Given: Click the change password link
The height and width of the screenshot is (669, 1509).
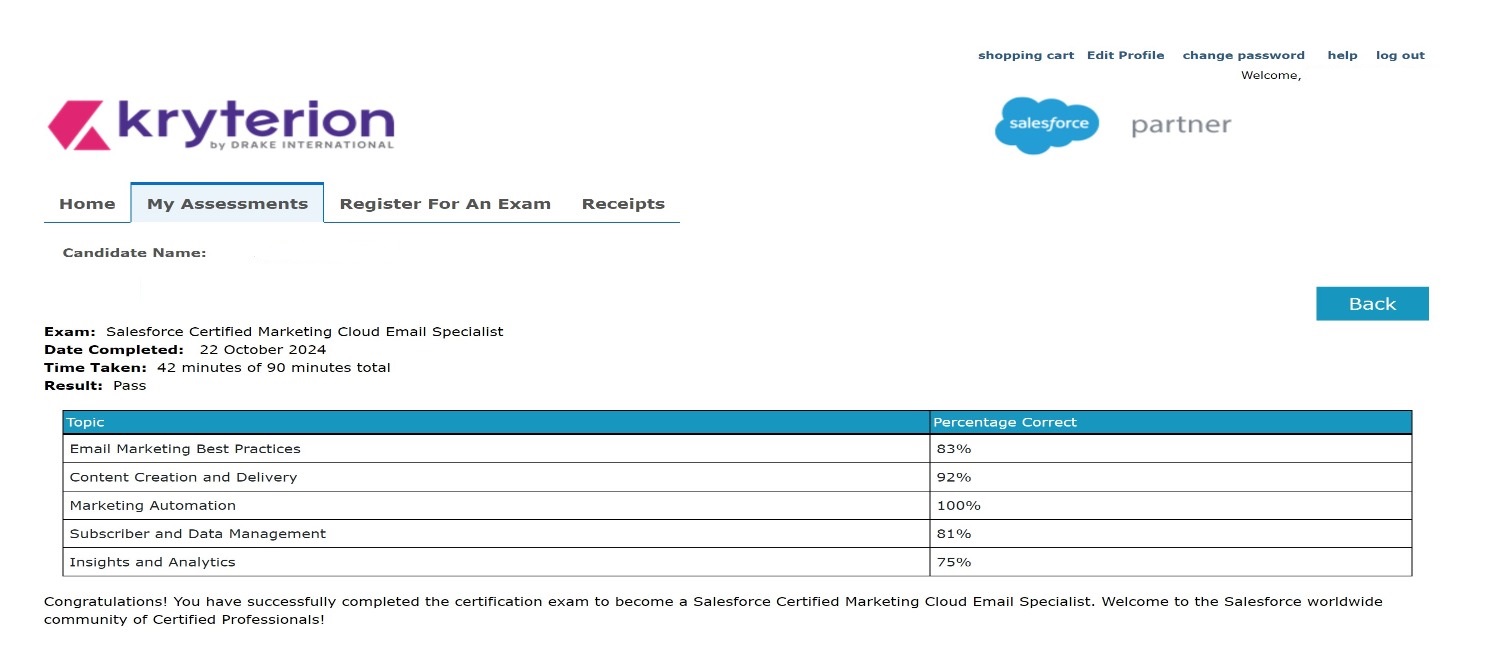Looking at the screenshot, I should click(1244, 56).
